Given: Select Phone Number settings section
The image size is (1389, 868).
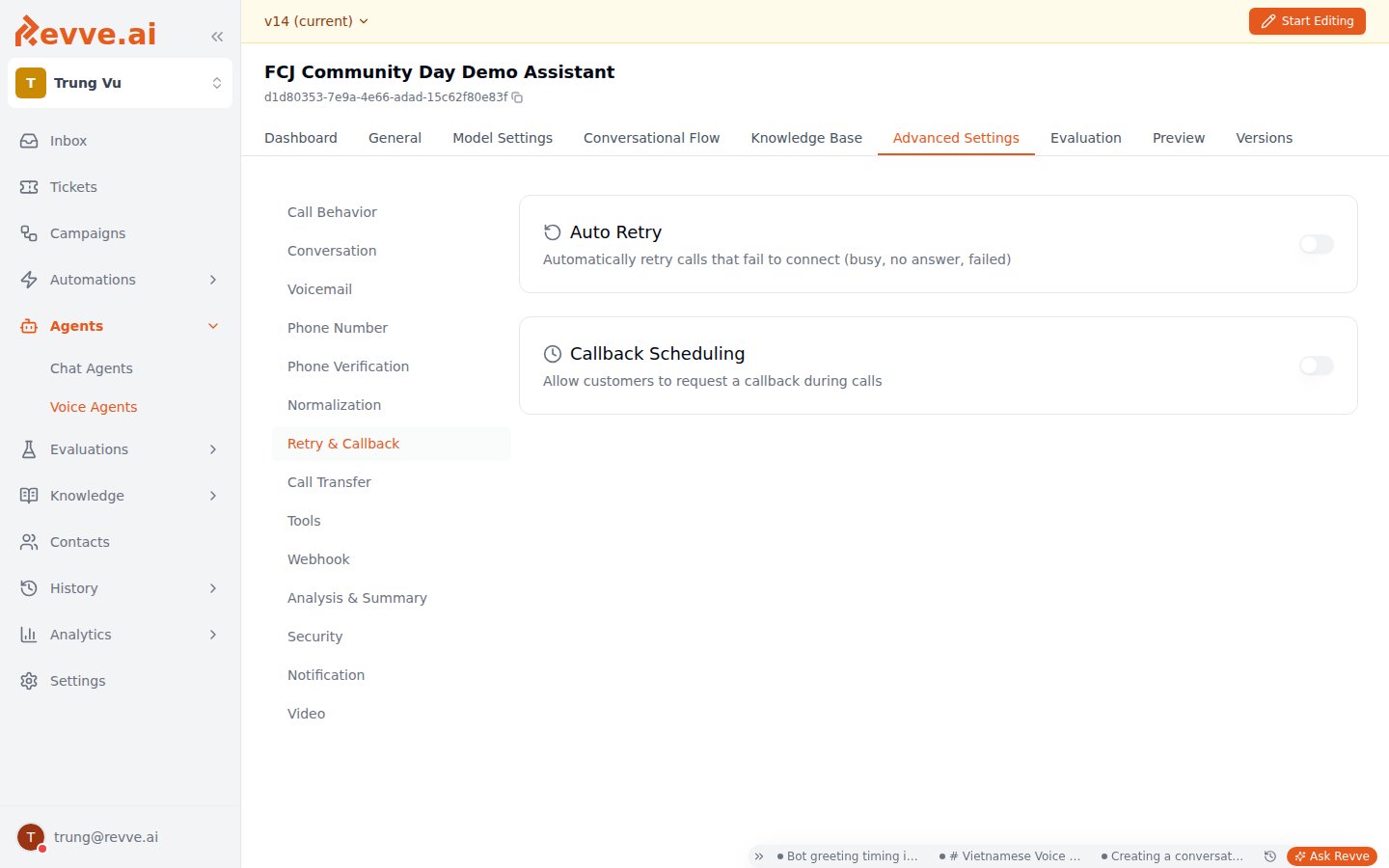Looking at the screenshot, I should [392, 328].
